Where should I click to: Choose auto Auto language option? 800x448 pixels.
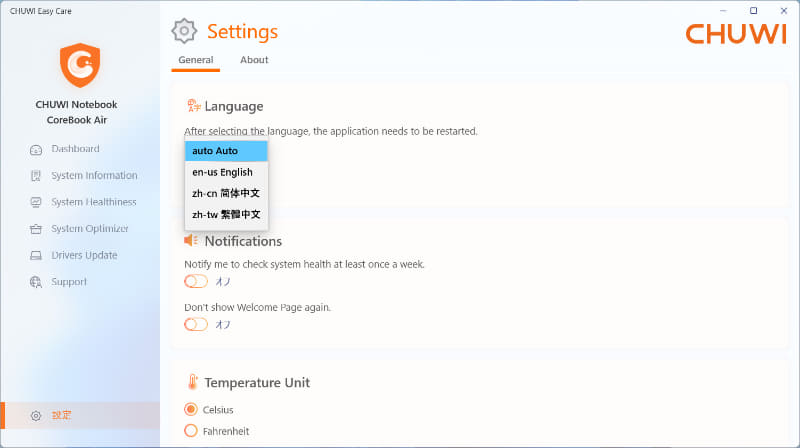(226, 151)
